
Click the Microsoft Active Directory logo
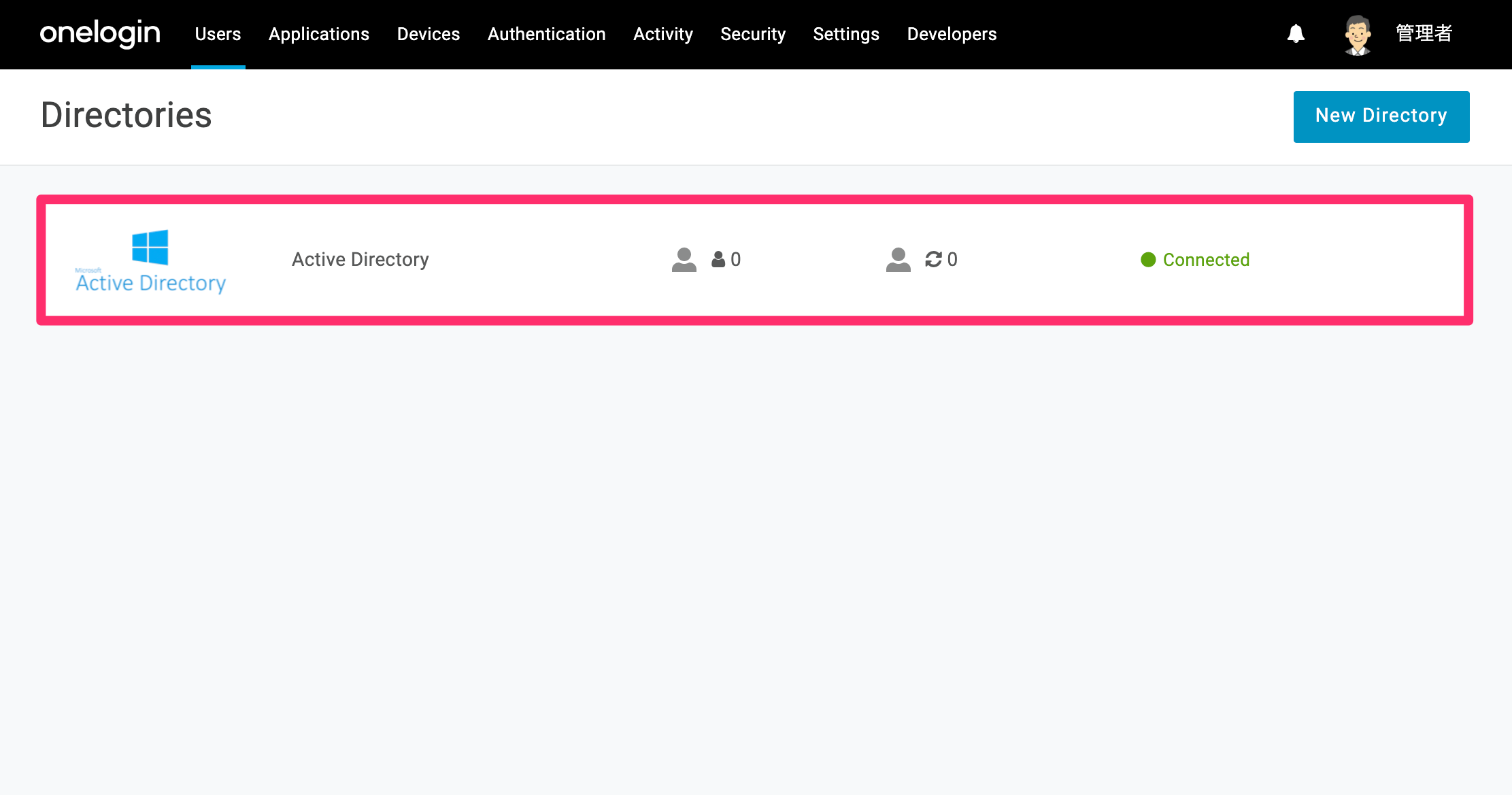point(150,262)
